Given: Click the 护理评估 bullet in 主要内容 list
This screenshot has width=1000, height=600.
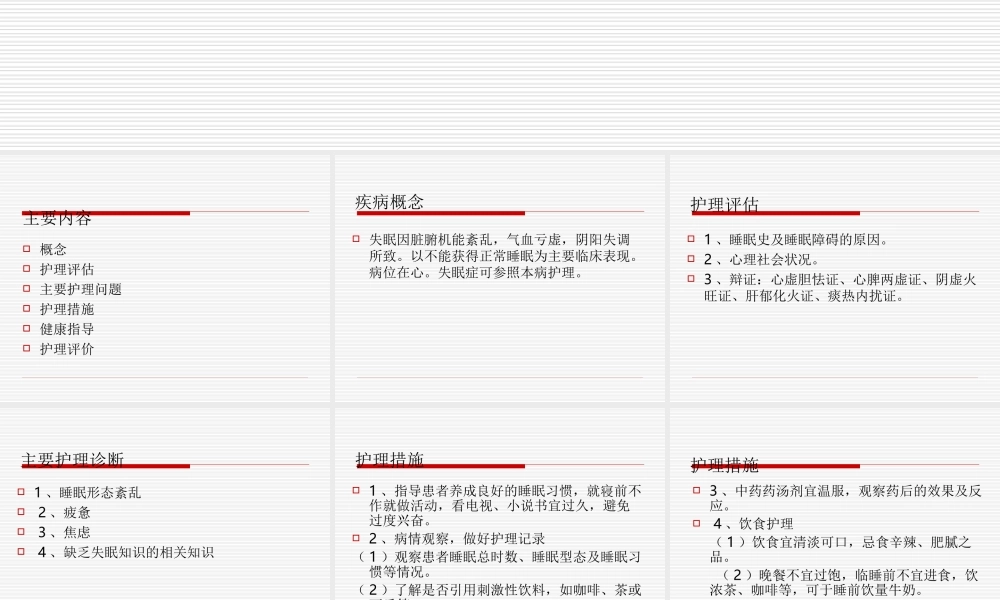Looking at the screenshot, I should tap(67, 269).
